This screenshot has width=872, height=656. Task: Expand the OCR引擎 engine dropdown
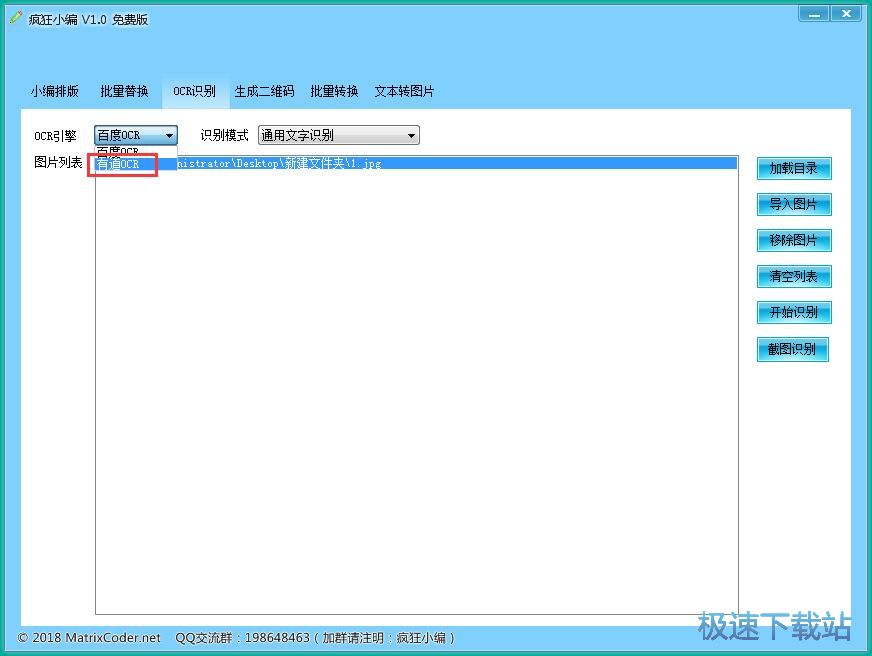pyautogui.click(x=136, y=135)
